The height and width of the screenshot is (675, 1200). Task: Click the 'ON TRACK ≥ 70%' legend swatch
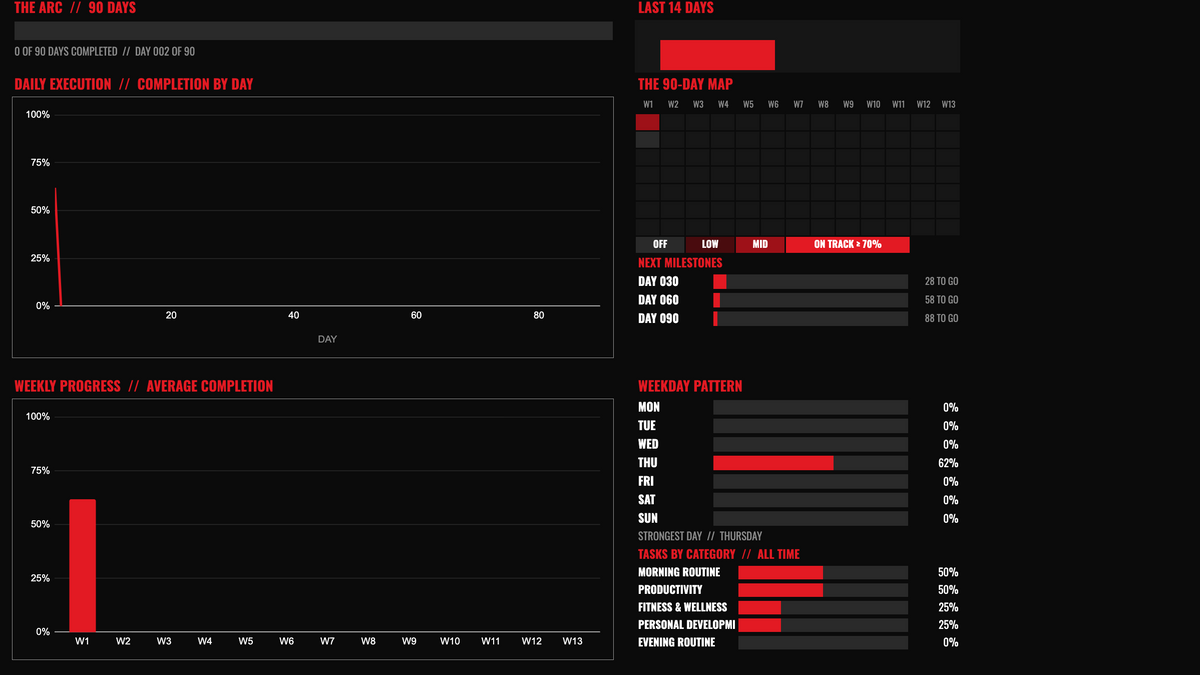(848, 244)
